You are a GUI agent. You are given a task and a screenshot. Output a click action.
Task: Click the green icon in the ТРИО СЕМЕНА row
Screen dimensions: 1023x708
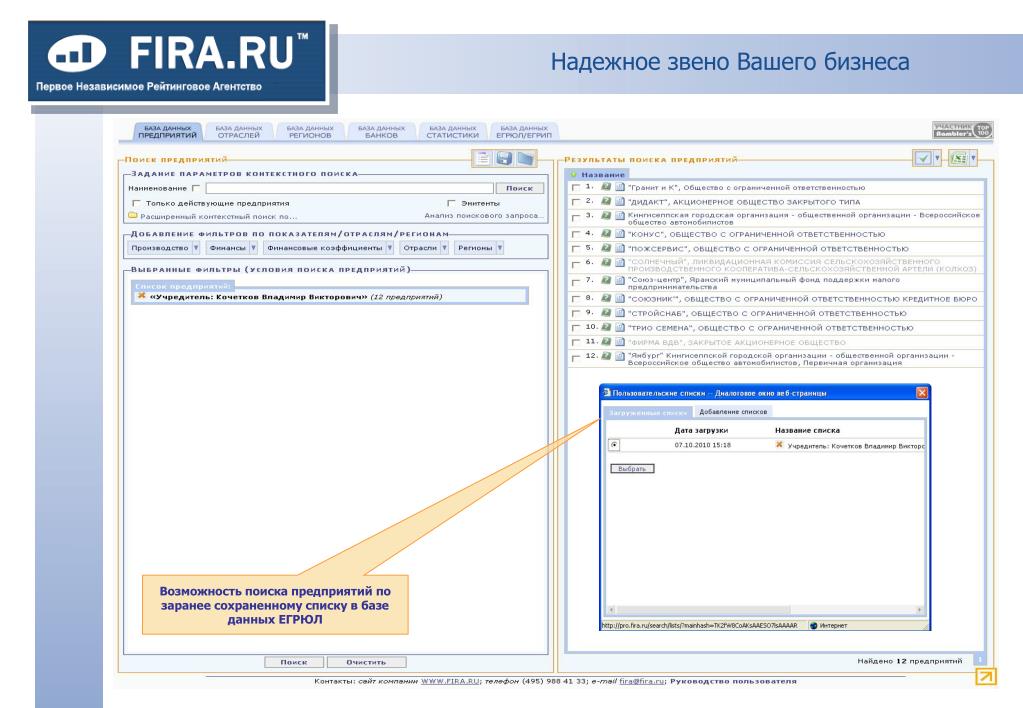point(606,327)
